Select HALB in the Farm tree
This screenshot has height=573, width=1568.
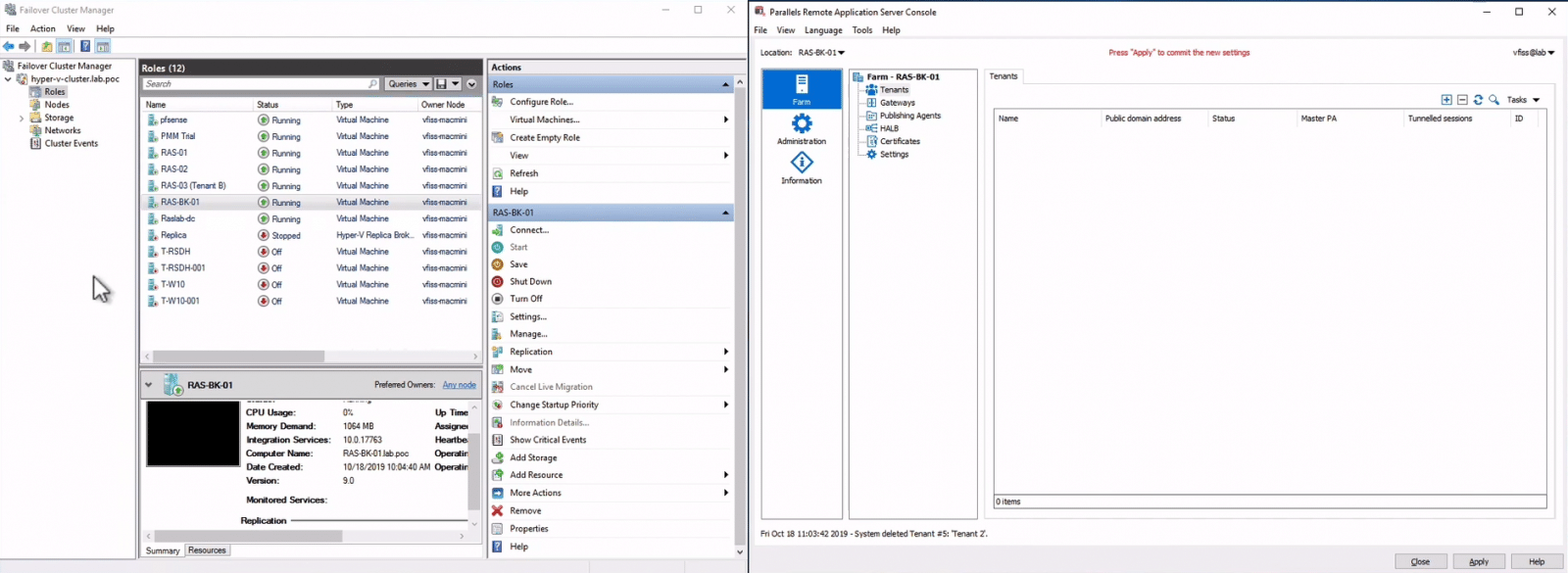[x=889, y=128]
